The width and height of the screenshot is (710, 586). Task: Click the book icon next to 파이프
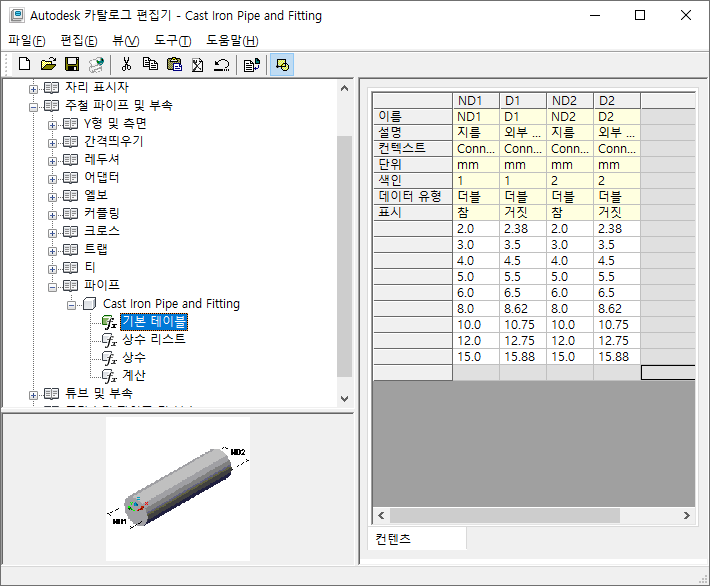point(70,286)
